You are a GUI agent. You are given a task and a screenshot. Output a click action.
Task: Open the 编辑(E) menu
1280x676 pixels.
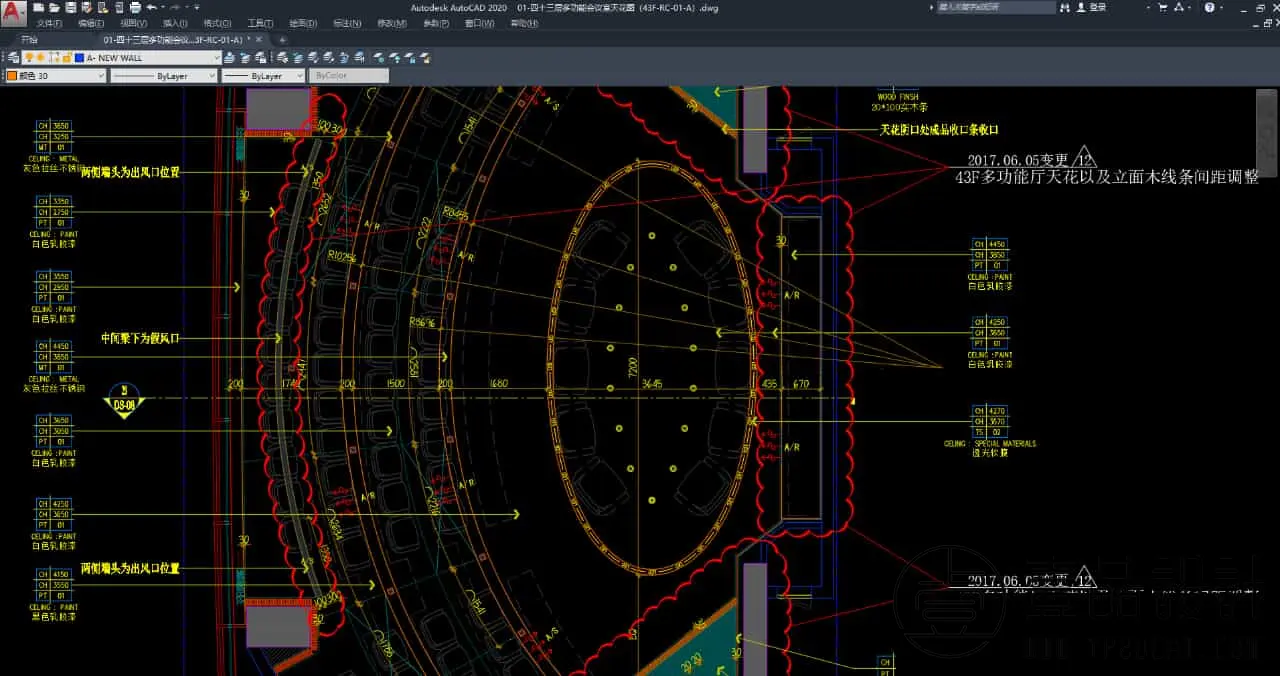point(91,23)
